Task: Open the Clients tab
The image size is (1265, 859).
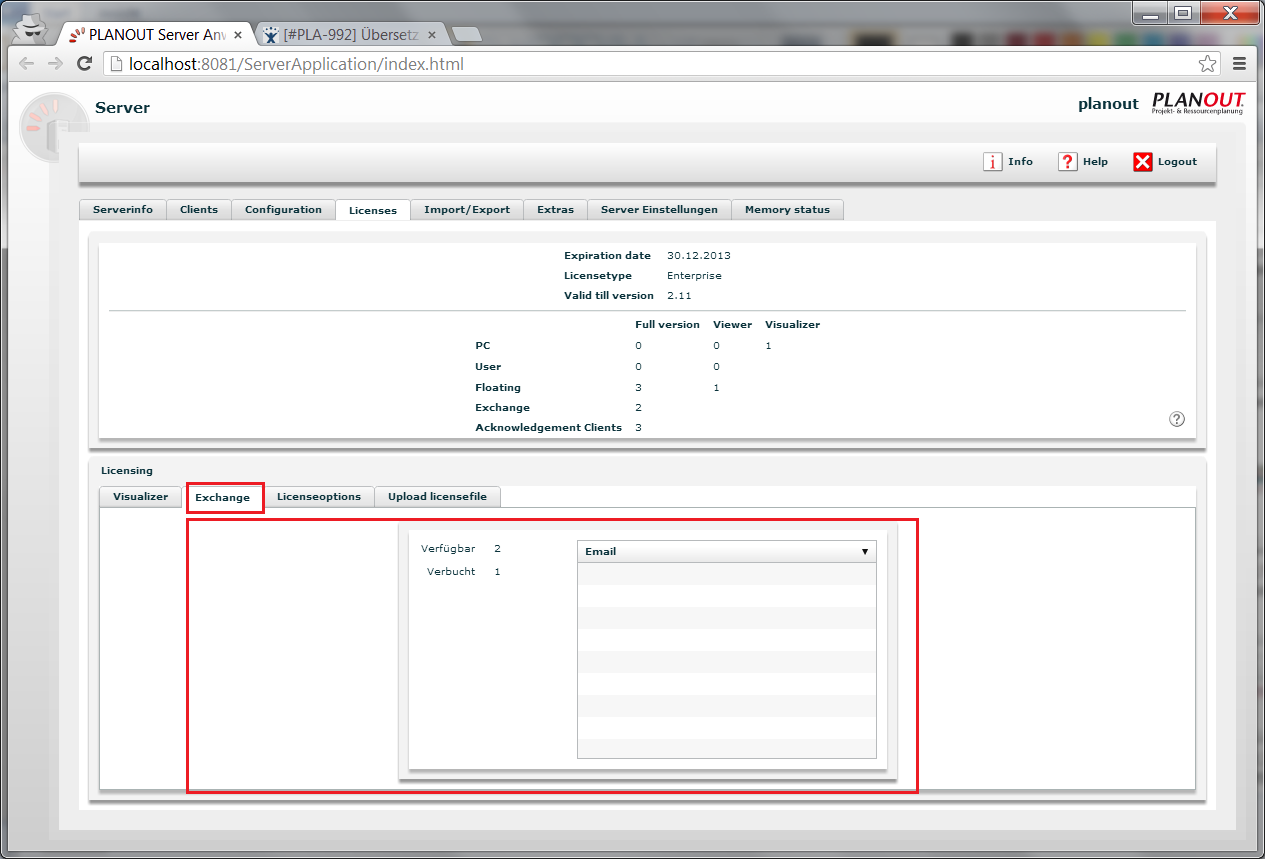Action: pos(199,210)
